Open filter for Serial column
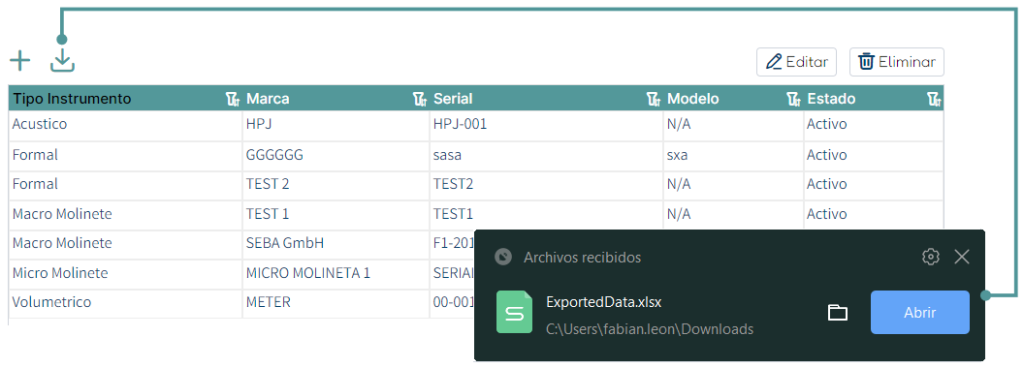 point(653,99)
